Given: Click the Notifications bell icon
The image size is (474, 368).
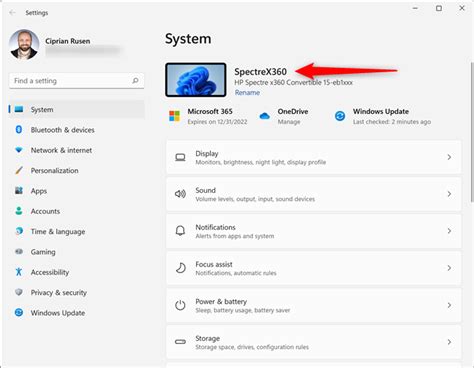Looking at the screenshot, I should click(x=180, y=231).
